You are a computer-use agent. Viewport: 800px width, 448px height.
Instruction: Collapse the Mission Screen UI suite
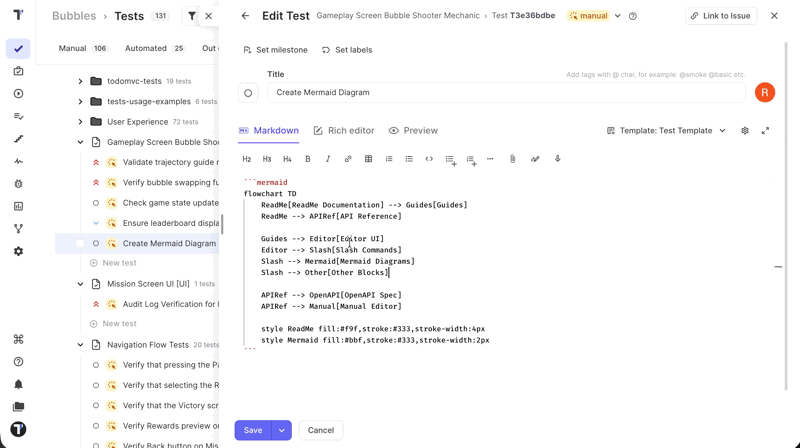[80, 284]
